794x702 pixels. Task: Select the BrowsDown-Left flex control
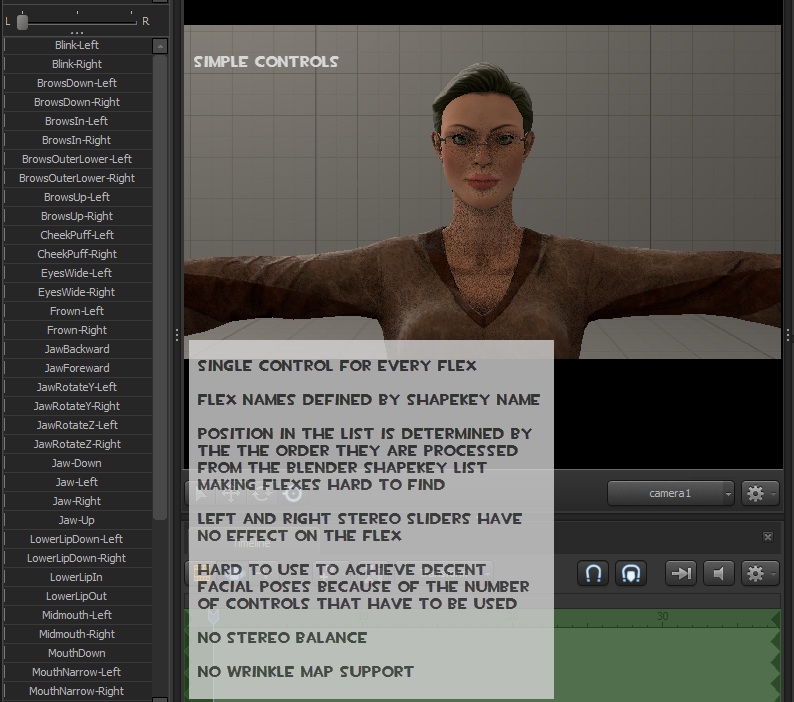[x=77, y=83]
